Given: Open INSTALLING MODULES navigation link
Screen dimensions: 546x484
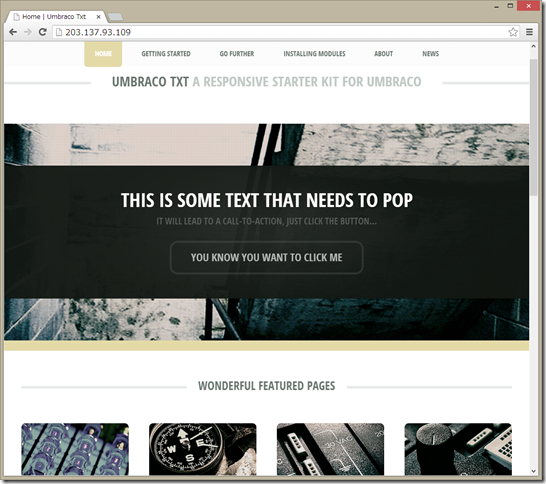Looking at the screenshot, I should [x=314, y=54].
